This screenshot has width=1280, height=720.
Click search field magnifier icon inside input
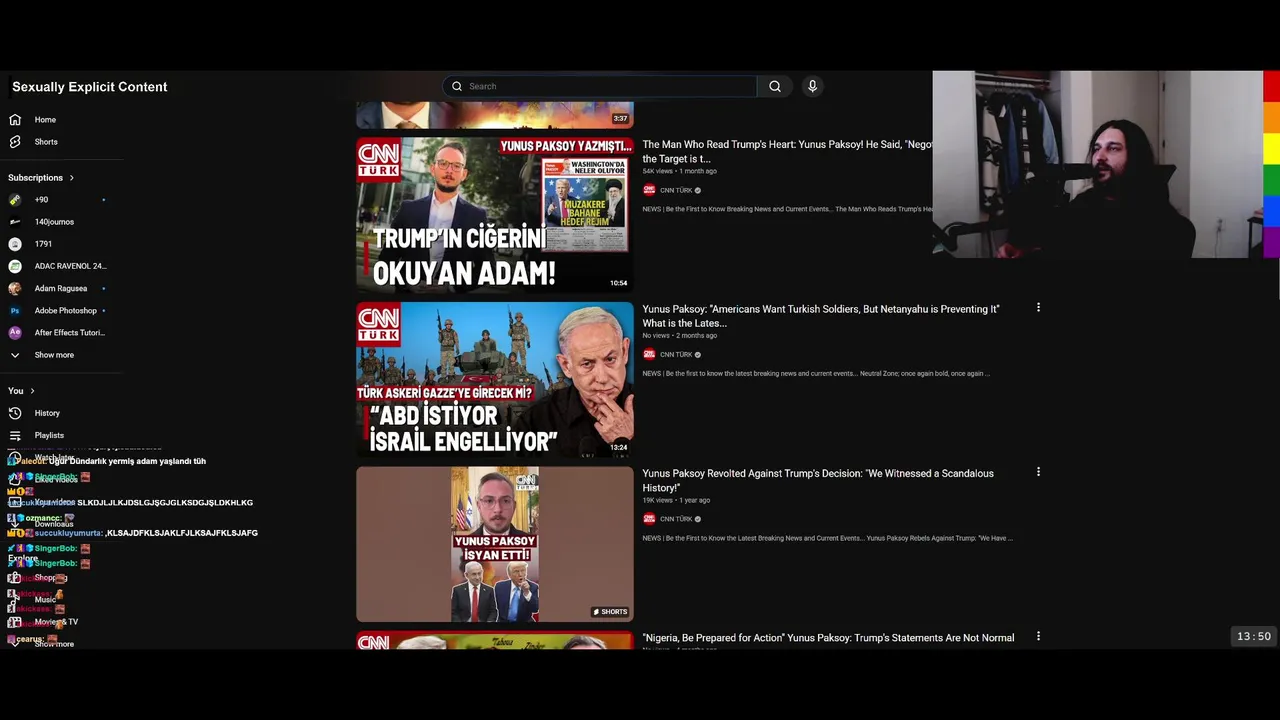(x=457, y=86)
